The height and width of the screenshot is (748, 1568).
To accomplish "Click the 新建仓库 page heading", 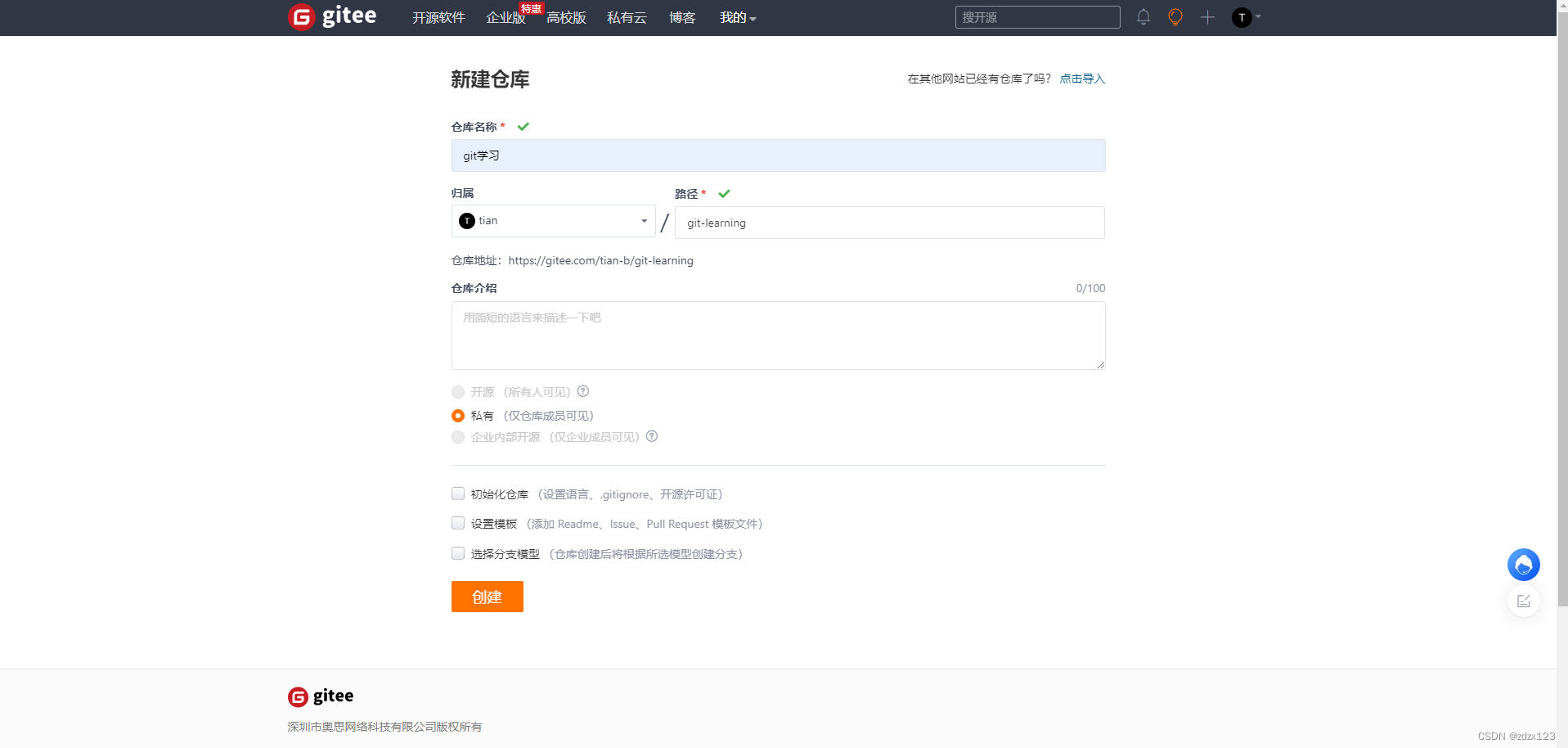I will click(x=490, y=79).
